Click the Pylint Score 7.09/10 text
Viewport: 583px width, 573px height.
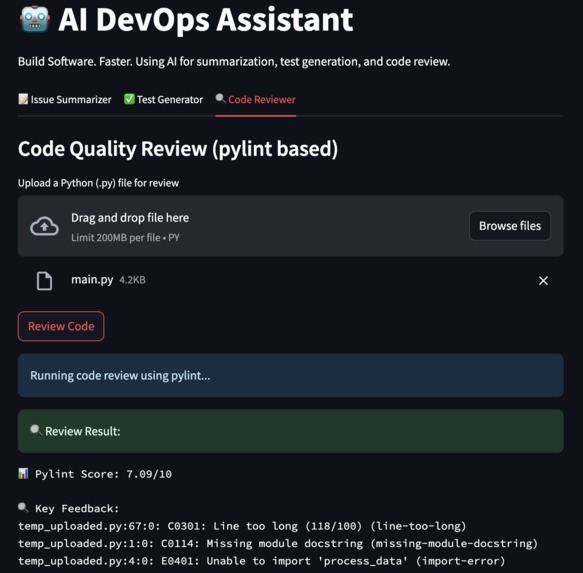point(103,474)
